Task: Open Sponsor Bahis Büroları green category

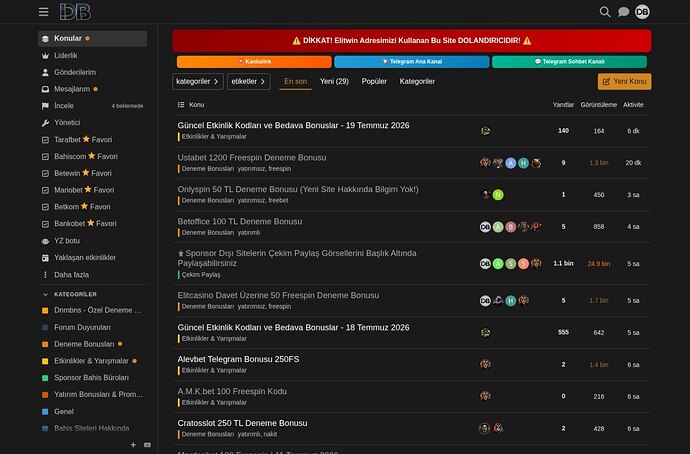Action: click(x=92, y=377)
